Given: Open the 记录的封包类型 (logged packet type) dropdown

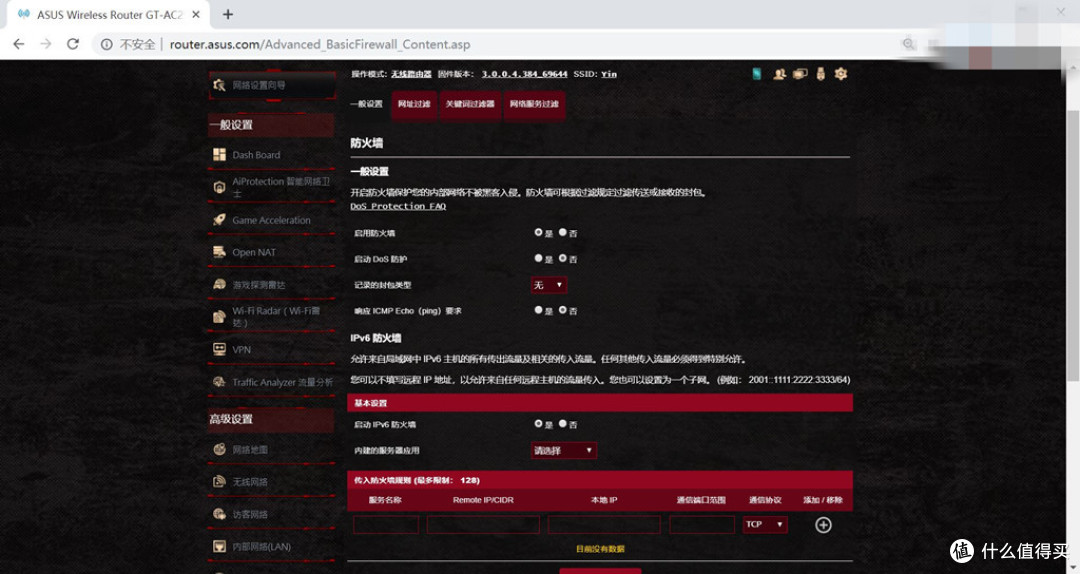Looking at the screenshot, I should (x=549, y=285).
